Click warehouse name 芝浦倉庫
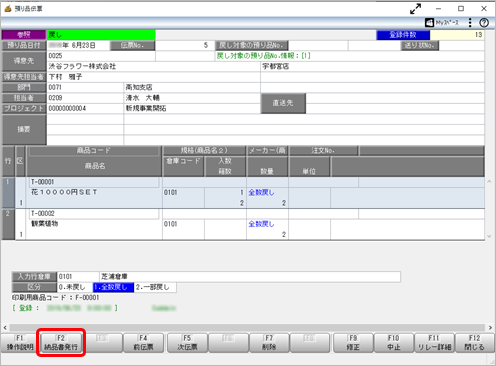Image resolution: width=496 pixels, height=366 pixels. click(x=114, y=277)
